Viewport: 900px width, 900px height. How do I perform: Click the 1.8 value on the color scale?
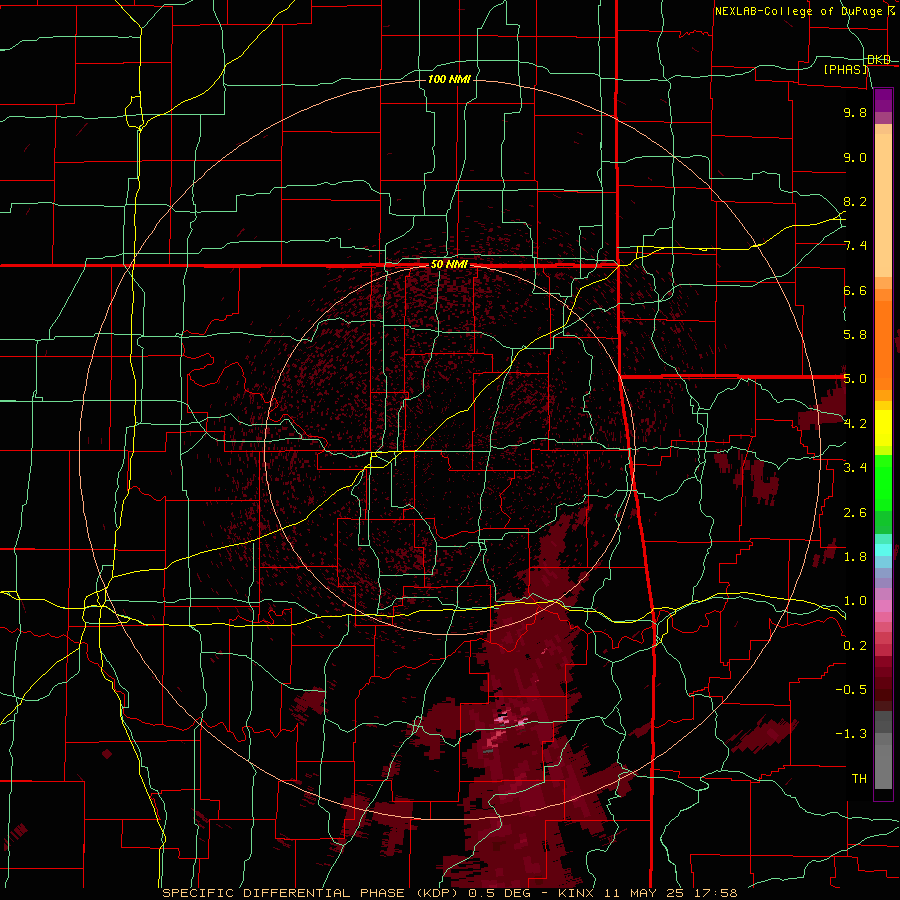point(855,557)
